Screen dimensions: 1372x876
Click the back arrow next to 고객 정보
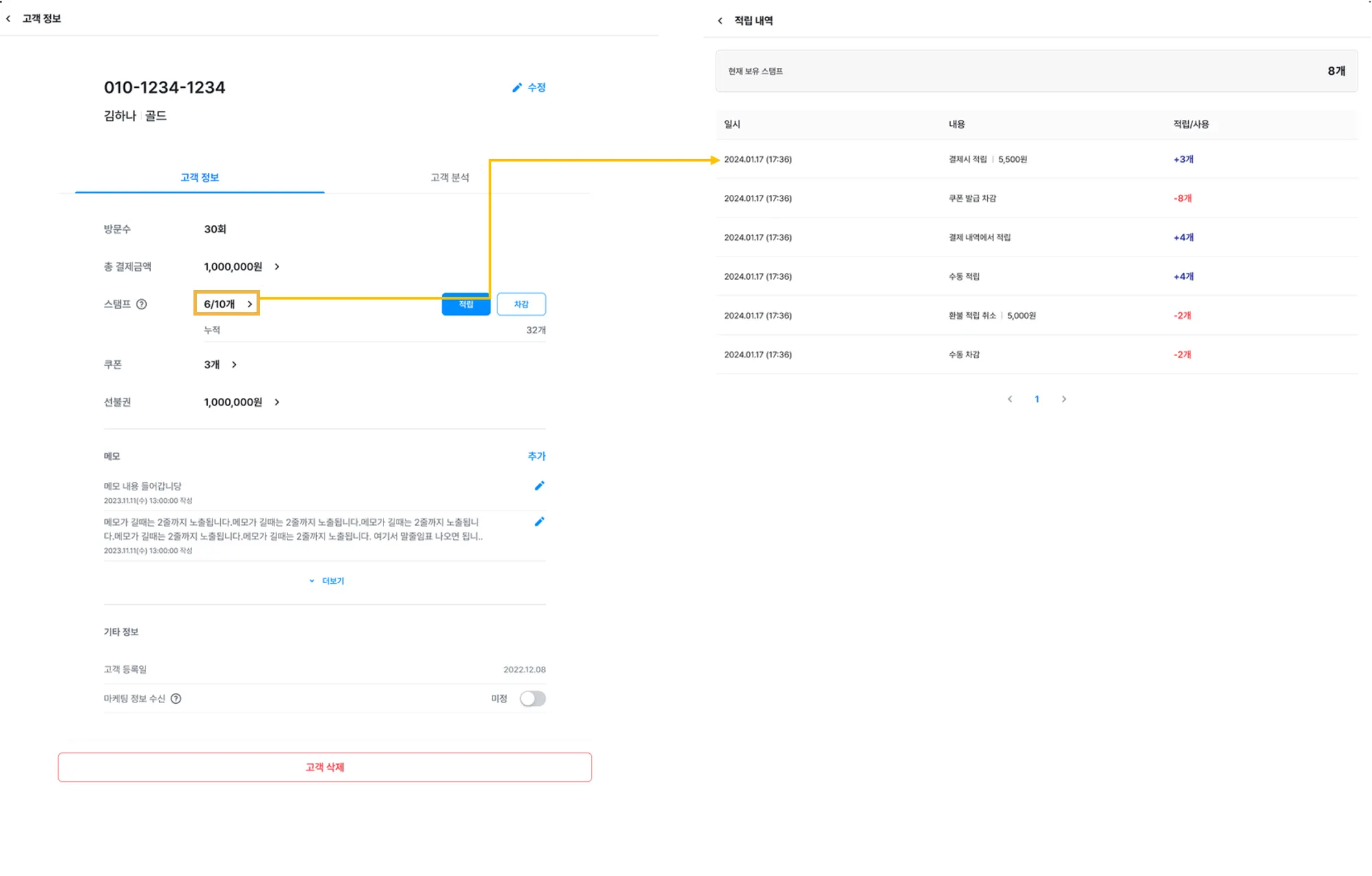coord(8,19)
